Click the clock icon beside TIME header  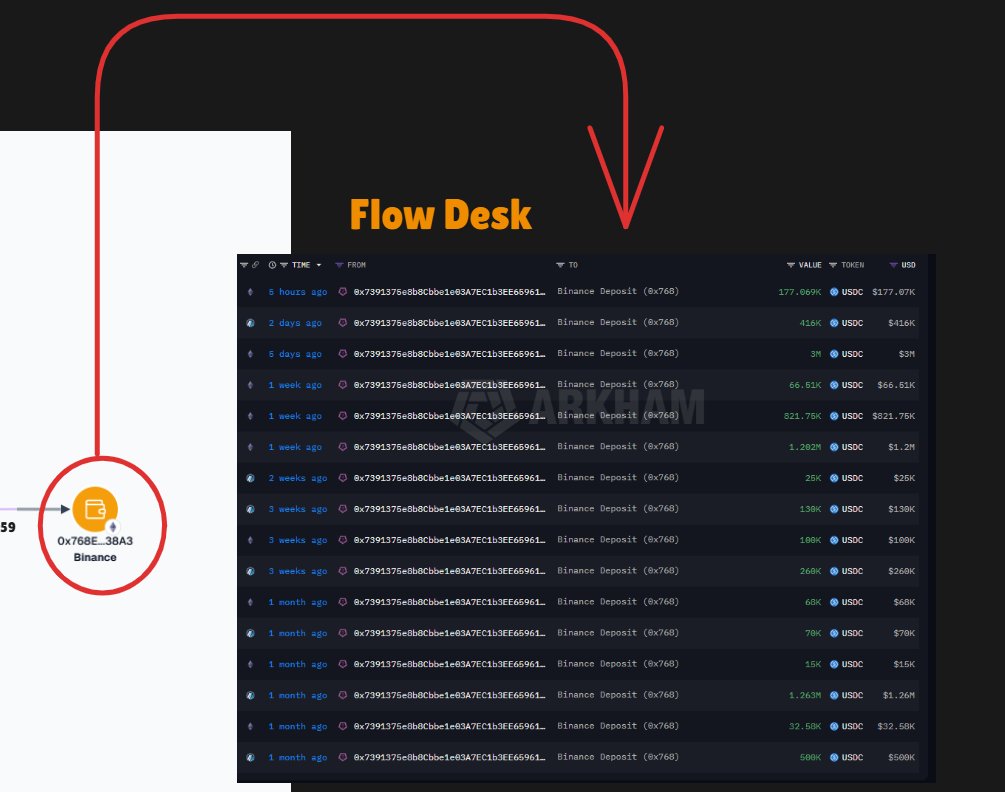pyautogui.click(x=272, y=265)
